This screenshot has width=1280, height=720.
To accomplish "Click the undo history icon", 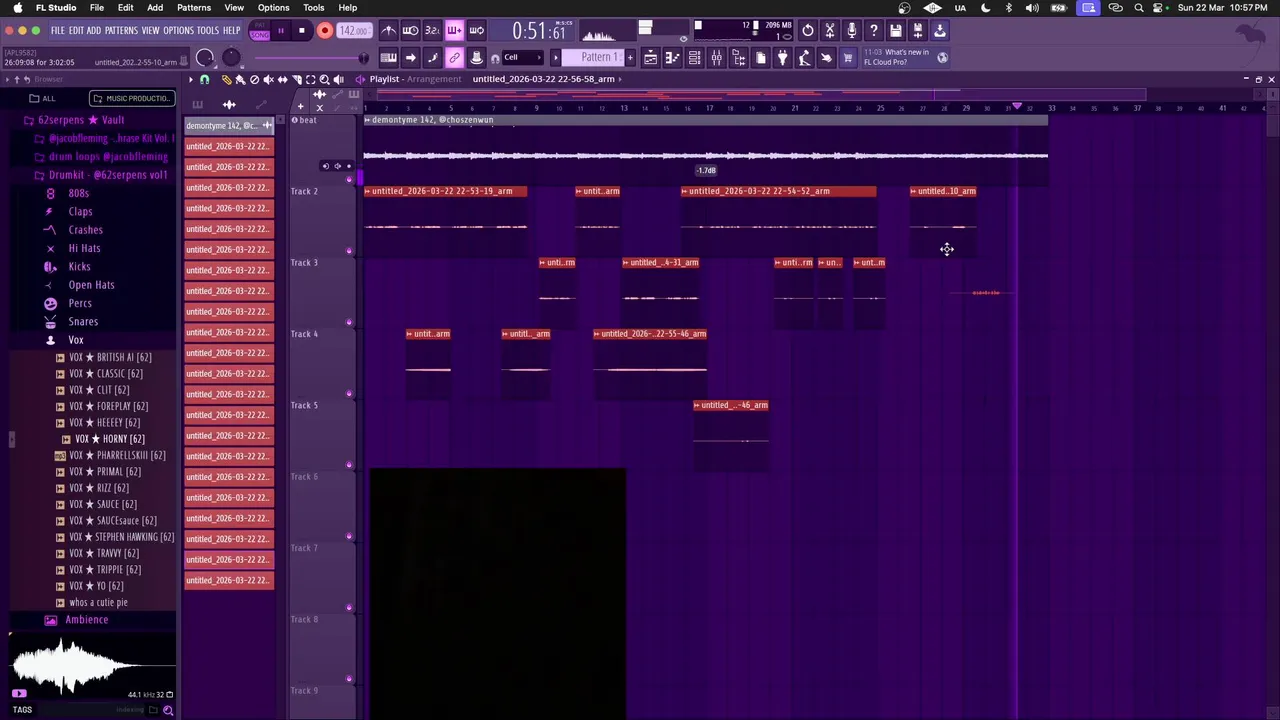I will click(x=808, y=30).
